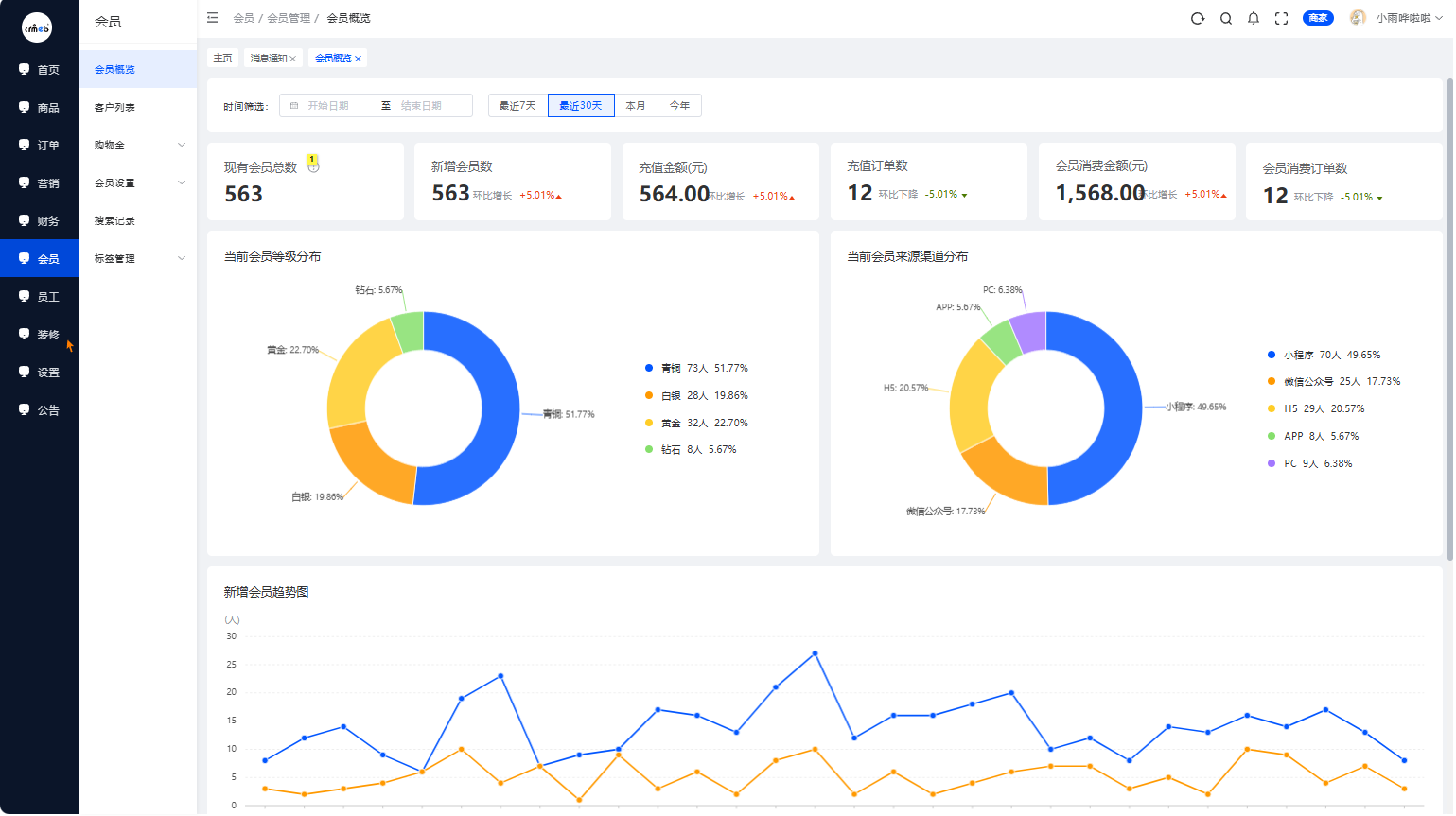1456x816 pixels.
Task: Collapse the sidebar with the menu-fold icon
Action: tap(213, 18)
